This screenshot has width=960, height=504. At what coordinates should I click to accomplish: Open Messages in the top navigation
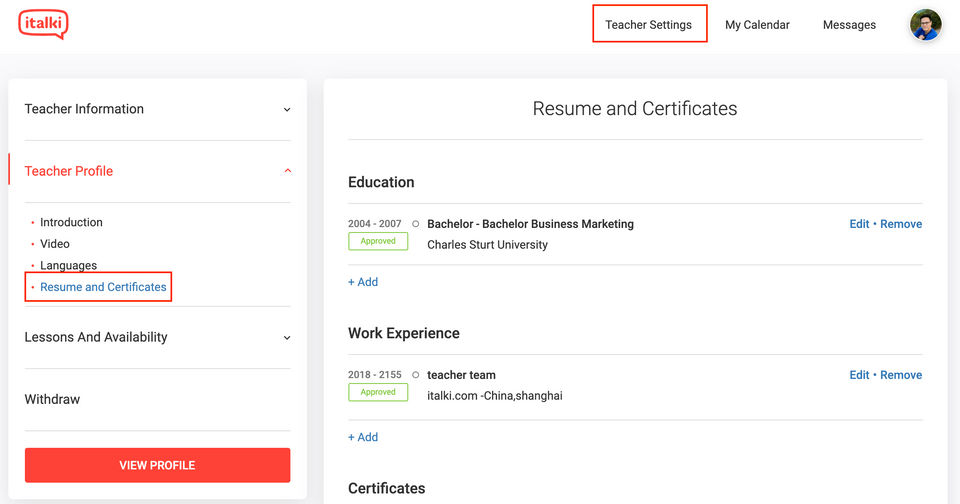pyautogui.click(x=849, y=25)
